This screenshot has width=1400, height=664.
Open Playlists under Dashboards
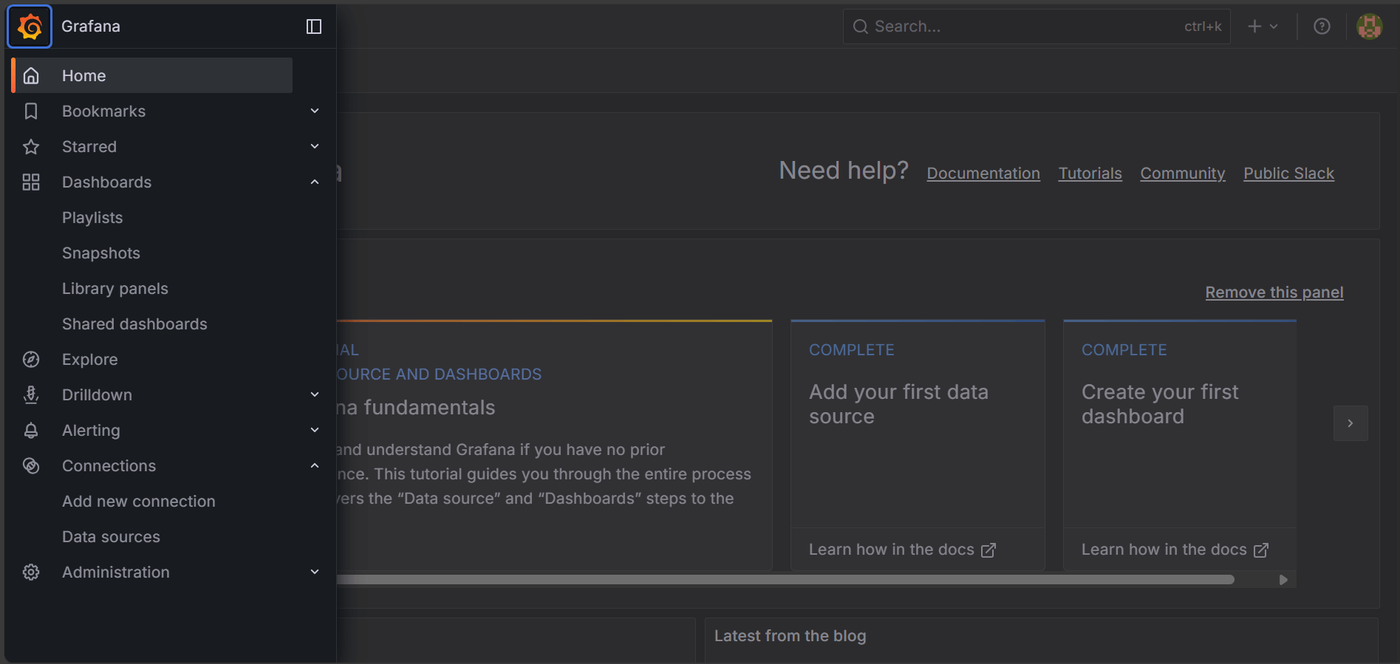pos(92,218)
